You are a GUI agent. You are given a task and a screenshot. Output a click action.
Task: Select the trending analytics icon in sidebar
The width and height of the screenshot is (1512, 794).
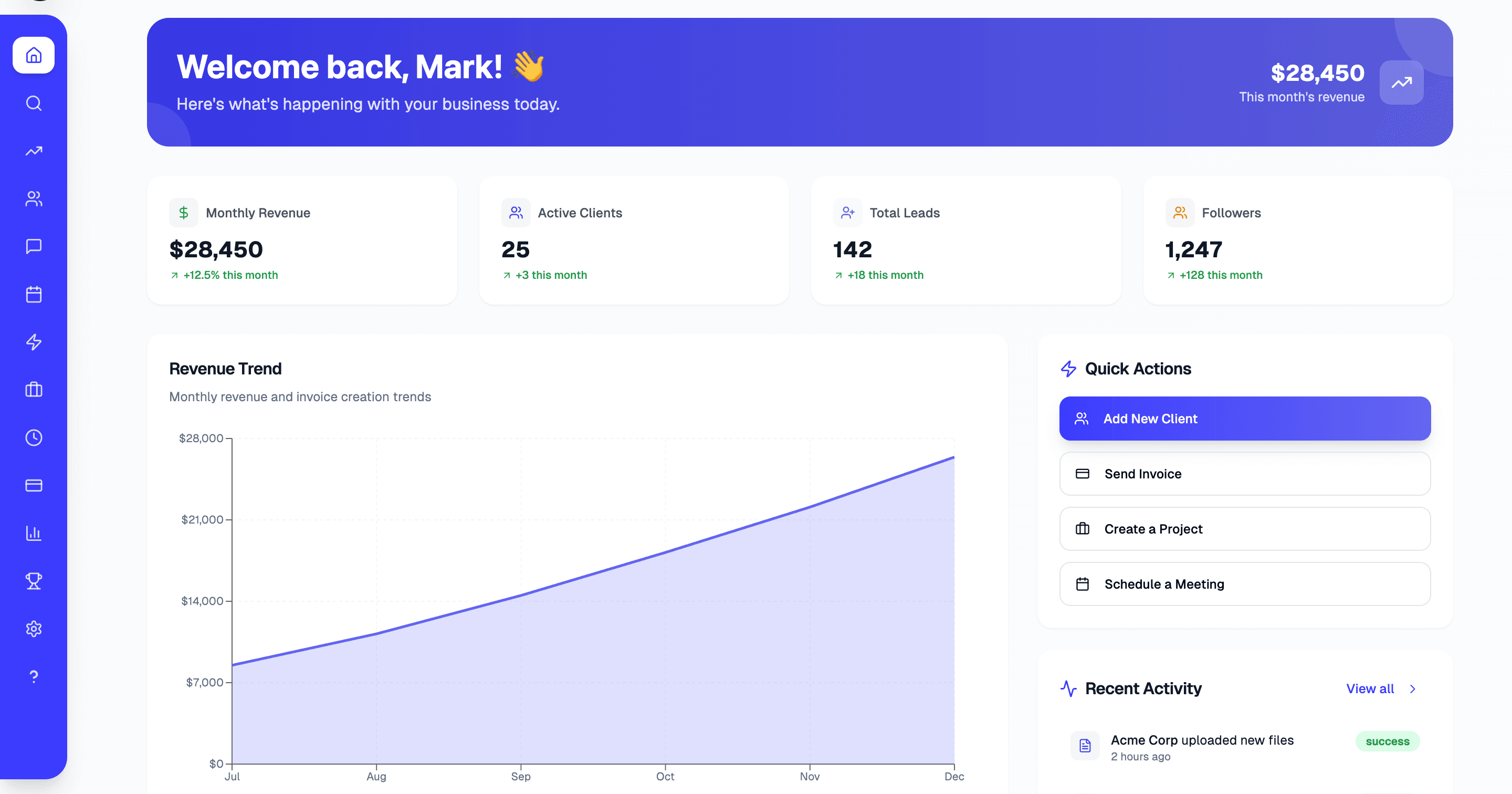[34, 151]
